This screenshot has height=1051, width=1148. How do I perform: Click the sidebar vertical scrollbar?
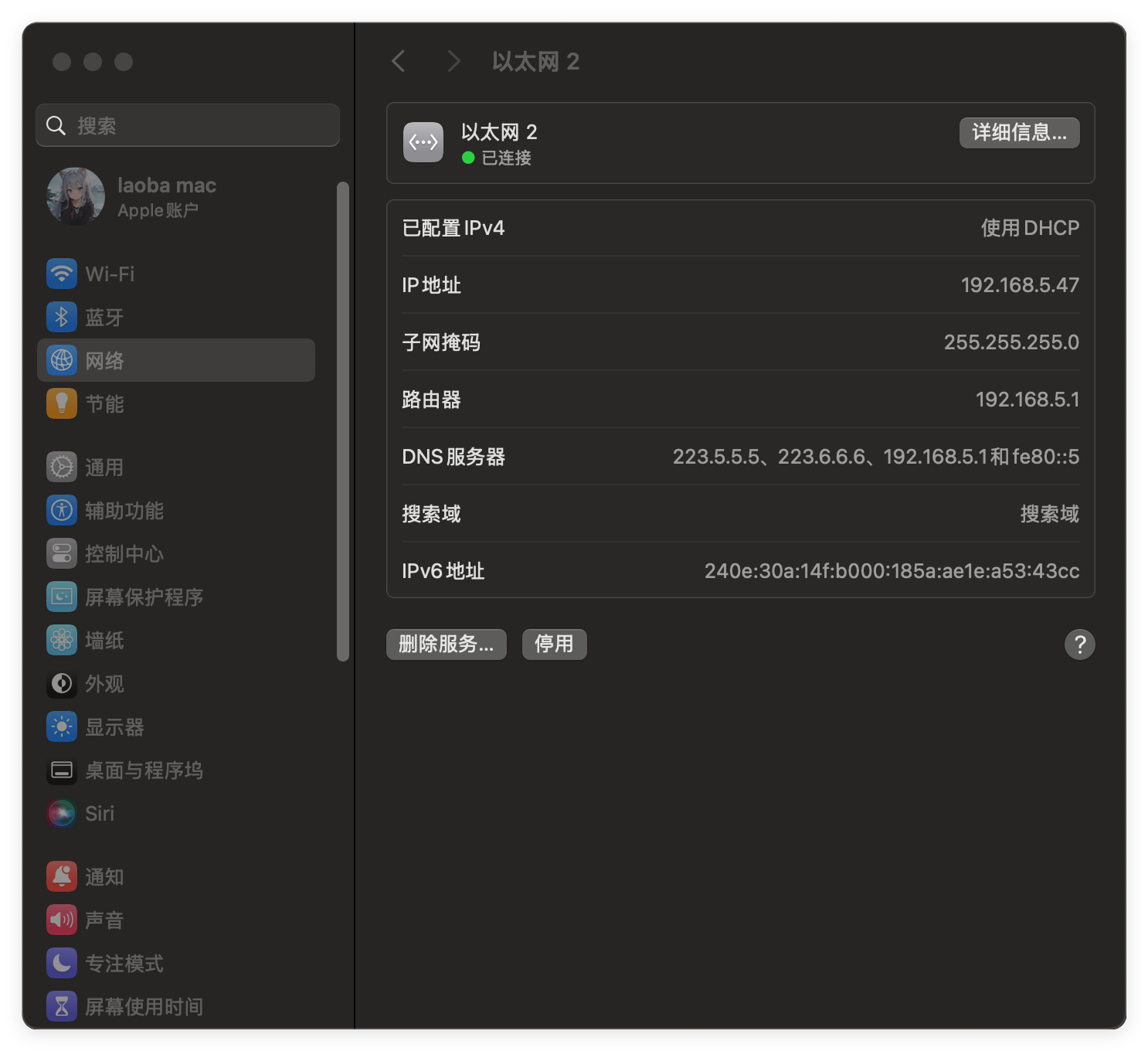343,421
